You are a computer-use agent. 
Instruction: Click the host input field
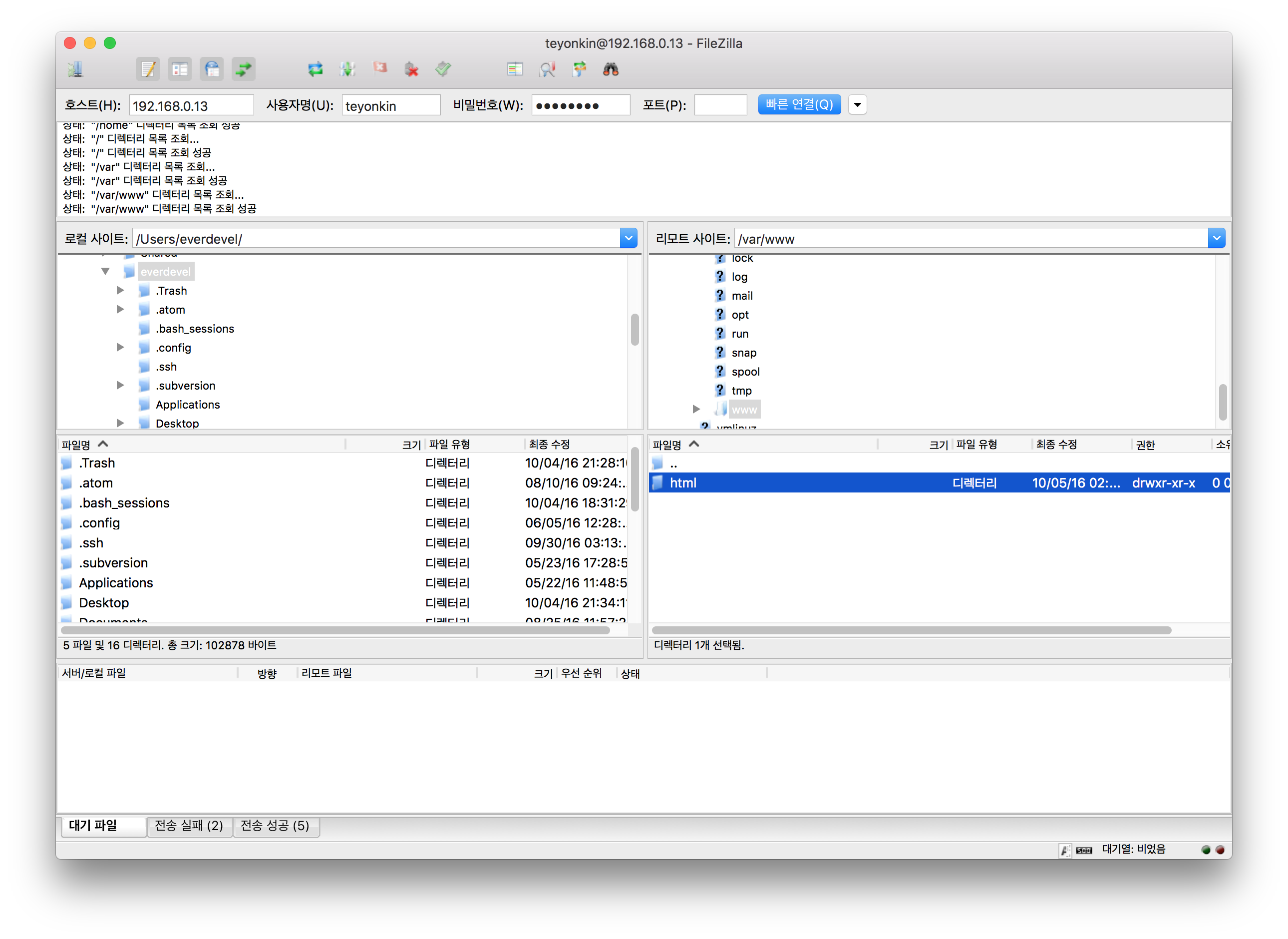pyautogui.click(x=192, y=106)
